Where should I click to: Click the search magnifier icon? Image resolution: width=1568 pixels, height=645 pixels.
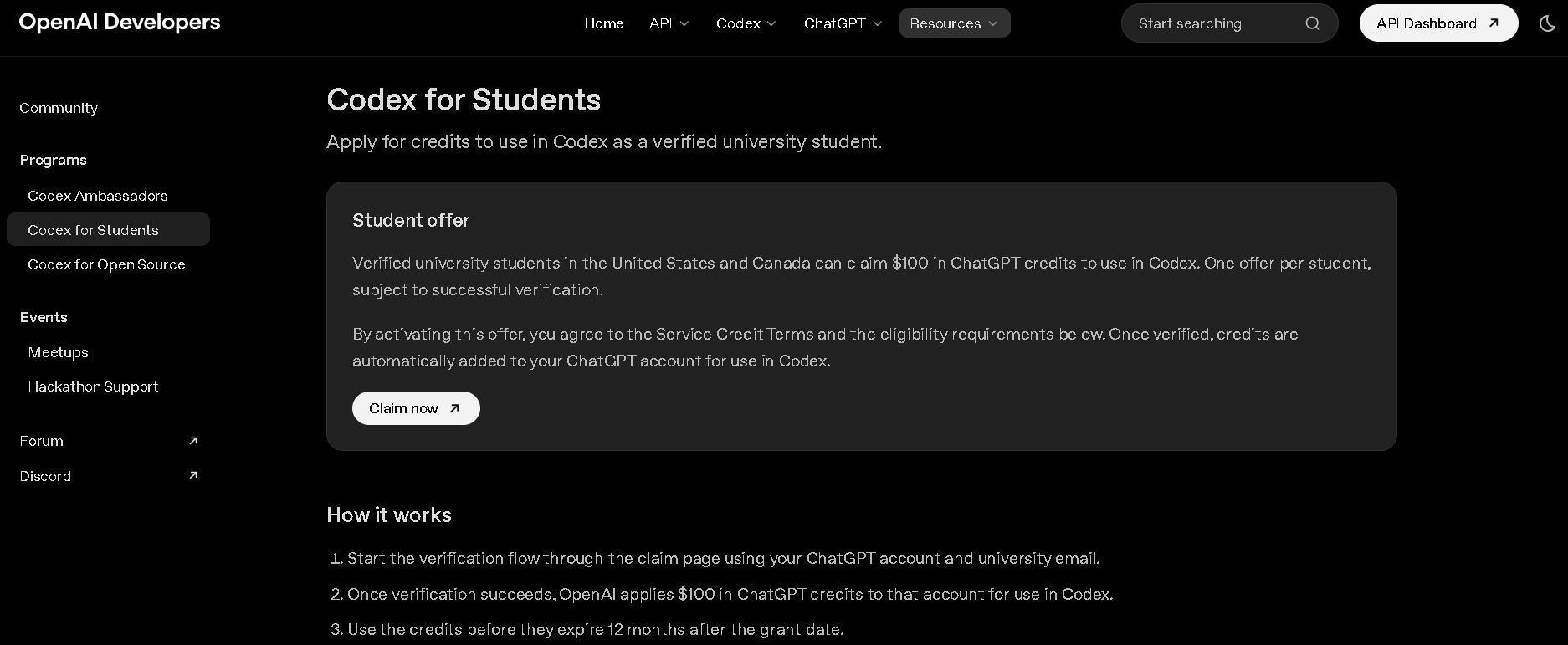pyautogui.click(x=1313, y=23)
